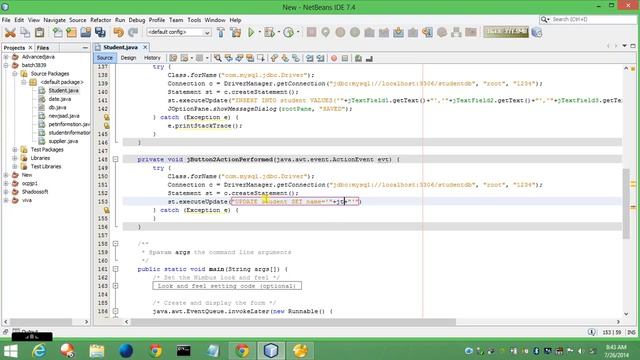Screen dimensions: 640x360
Task: Open command prompt from taskbar
Action: coord(184,350)
